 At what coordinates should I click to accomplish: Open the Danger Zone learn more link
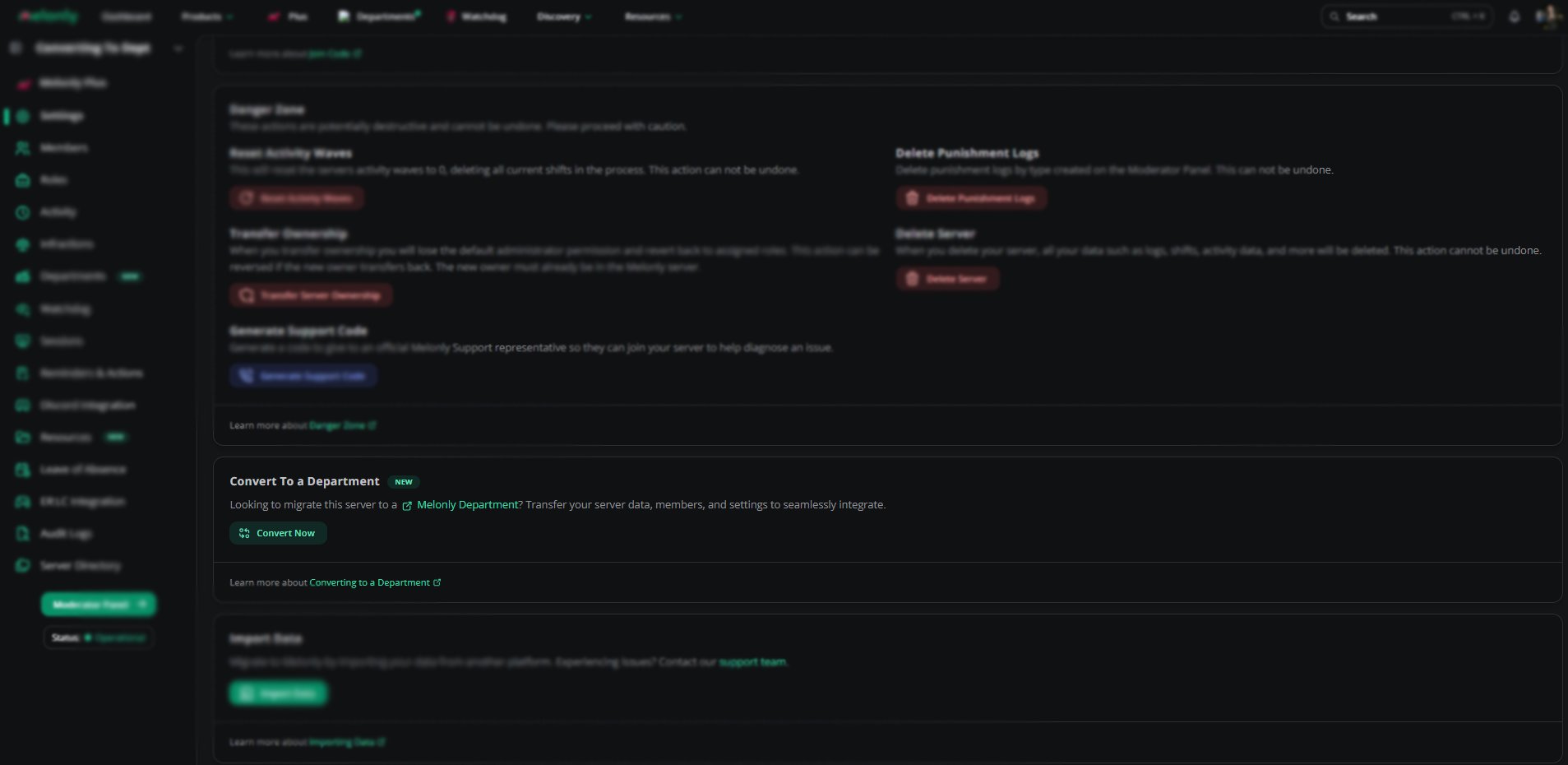tap(343, 425)
